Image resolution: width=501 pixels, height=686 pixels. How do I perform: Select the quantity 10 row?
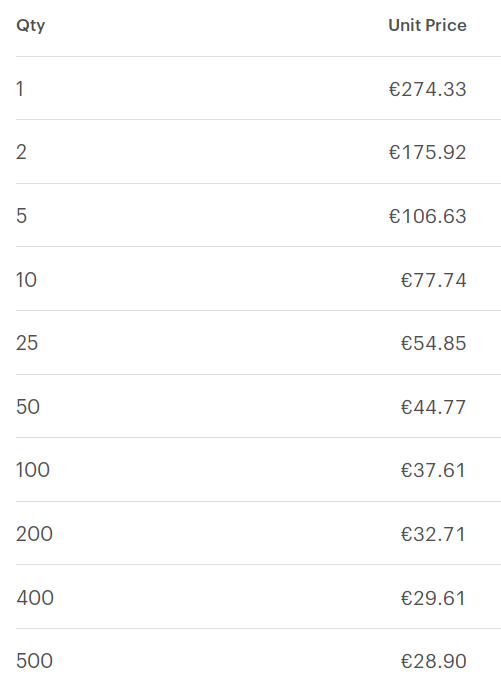tap(259, 279)
